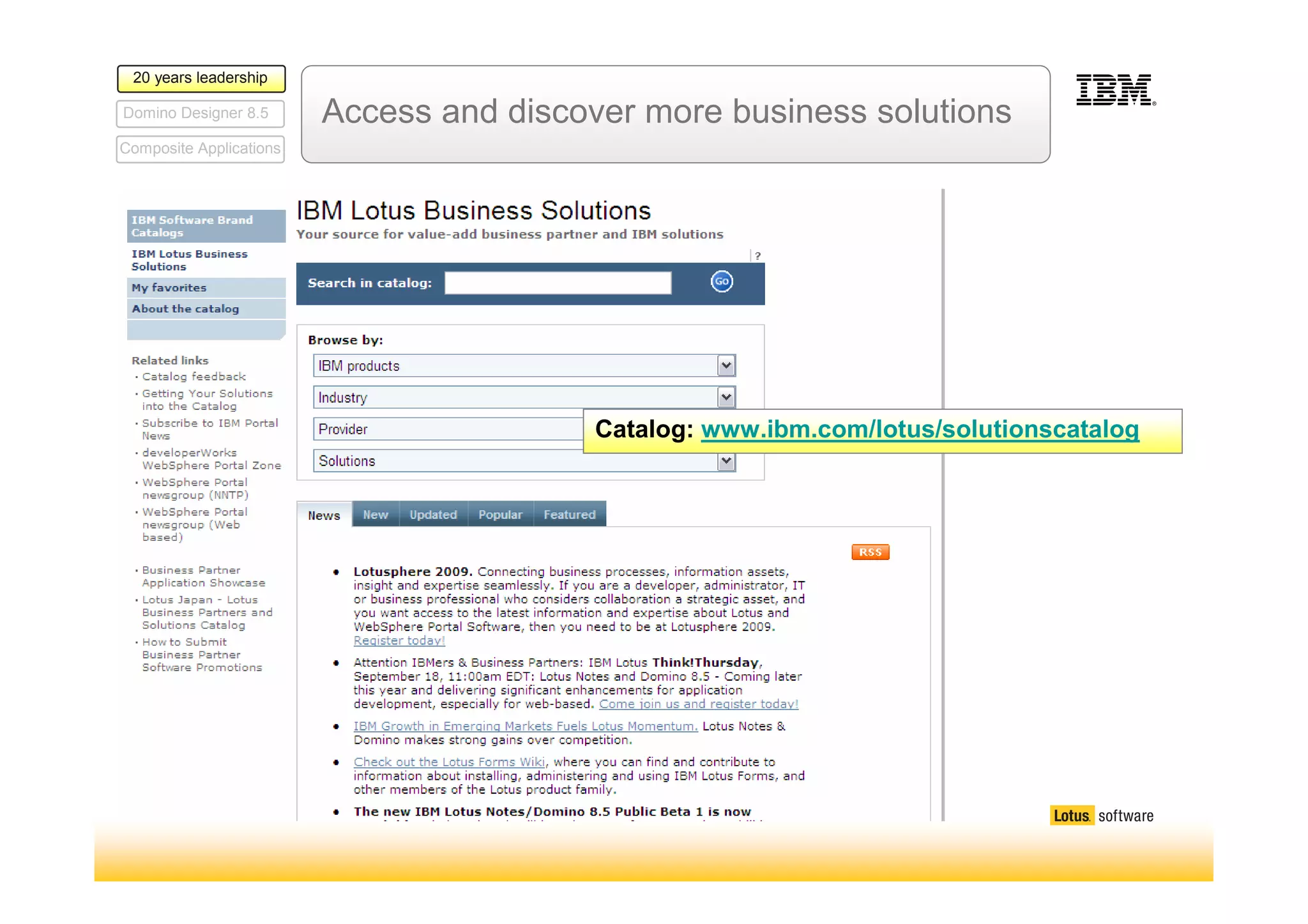The height and width of the screenshot is (924, 1308).
Task: Click the round Go search button
Action: (x=722, y=282)
